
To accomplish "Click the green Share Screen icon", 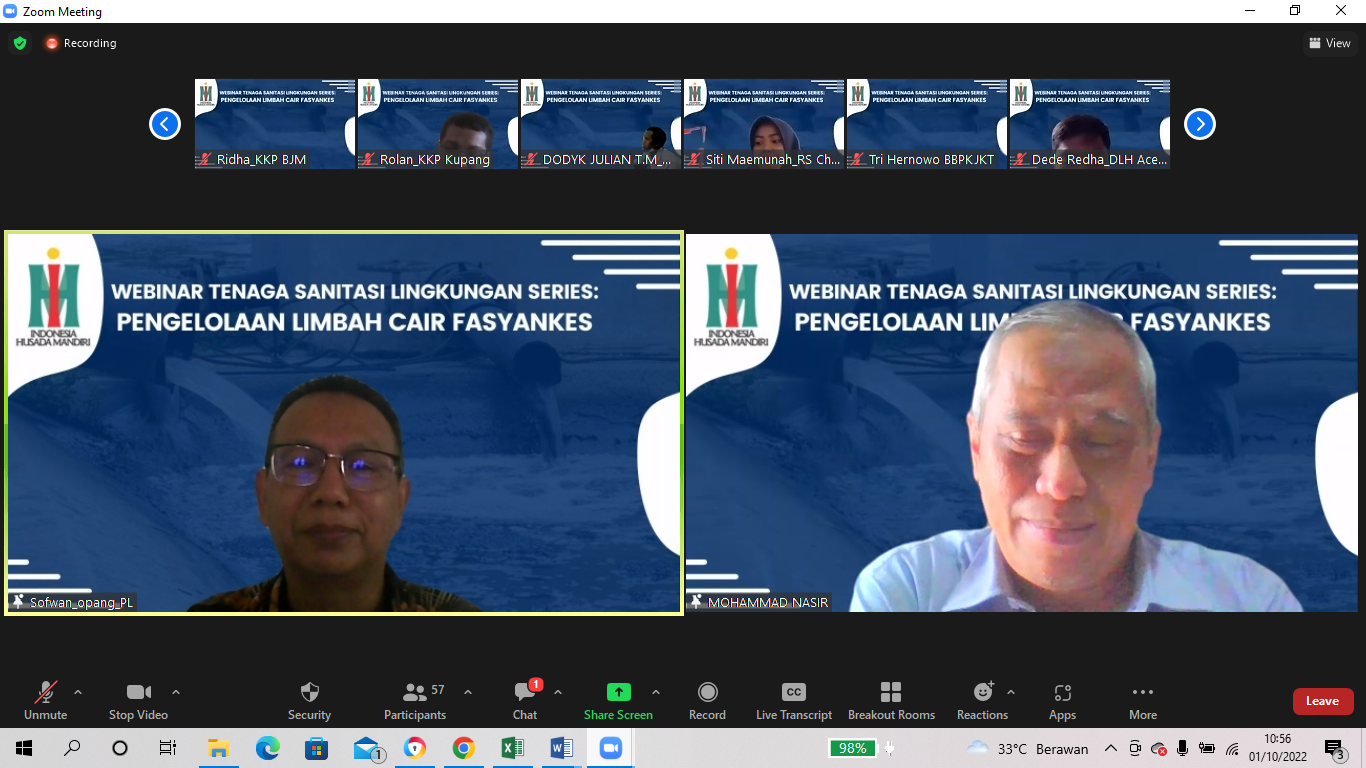I will (x=618, y=692).
